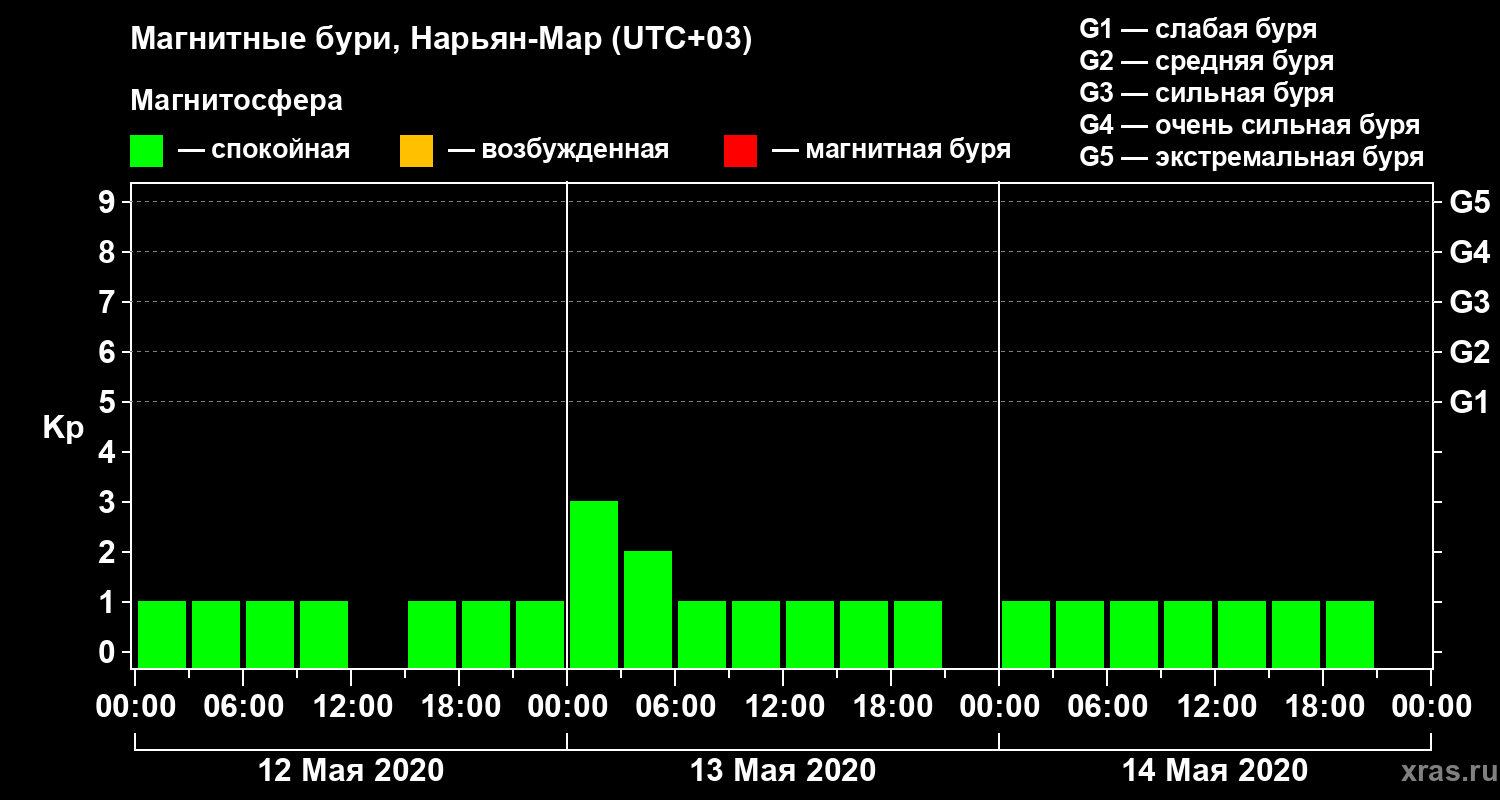Click 'G5 — экстремальная буря' legend line
Viewport: 1500px width, 800px height.
point(1251,157)
